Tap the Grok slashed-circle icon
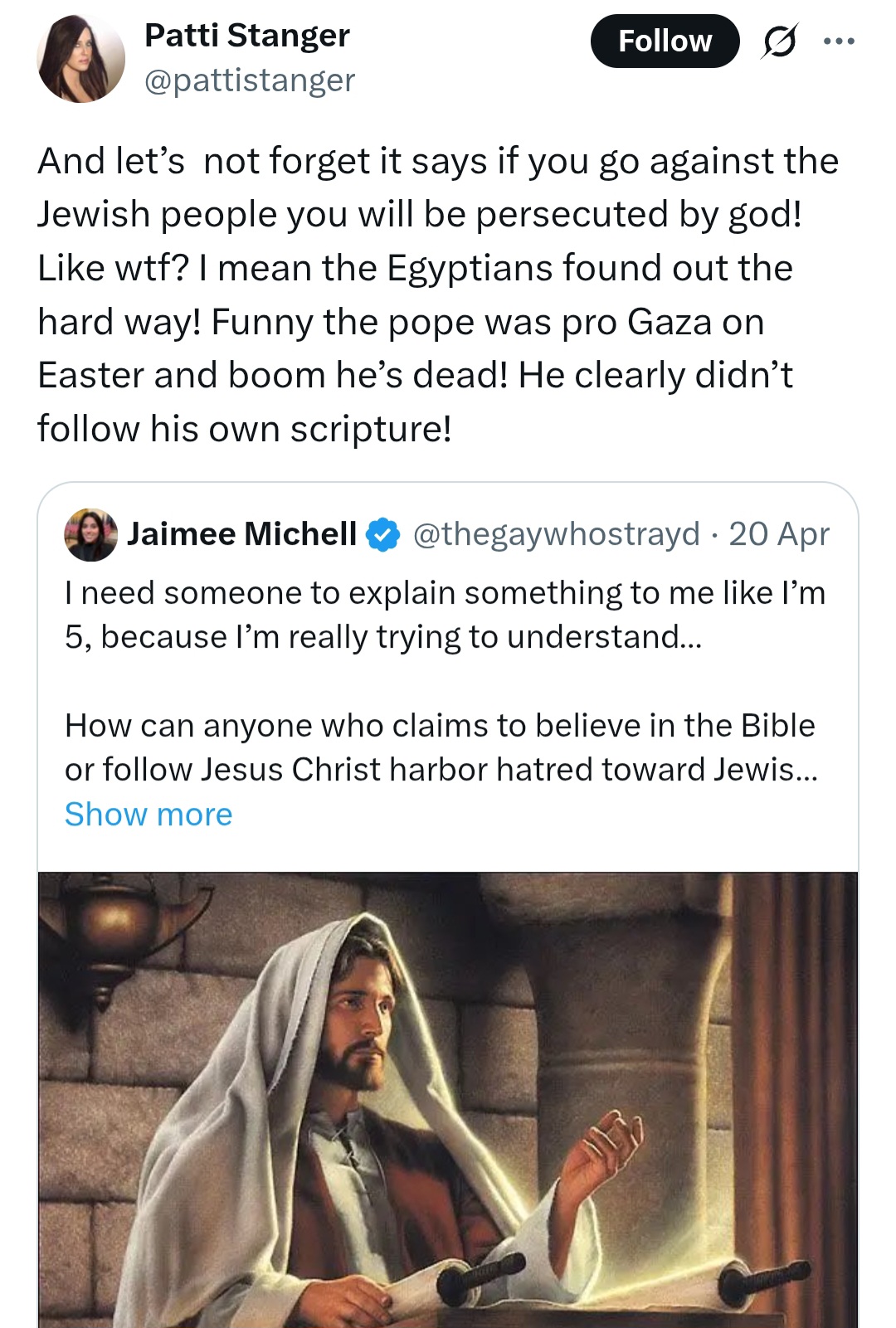Viewport: 896px width, 1328px height. point(779,41)
